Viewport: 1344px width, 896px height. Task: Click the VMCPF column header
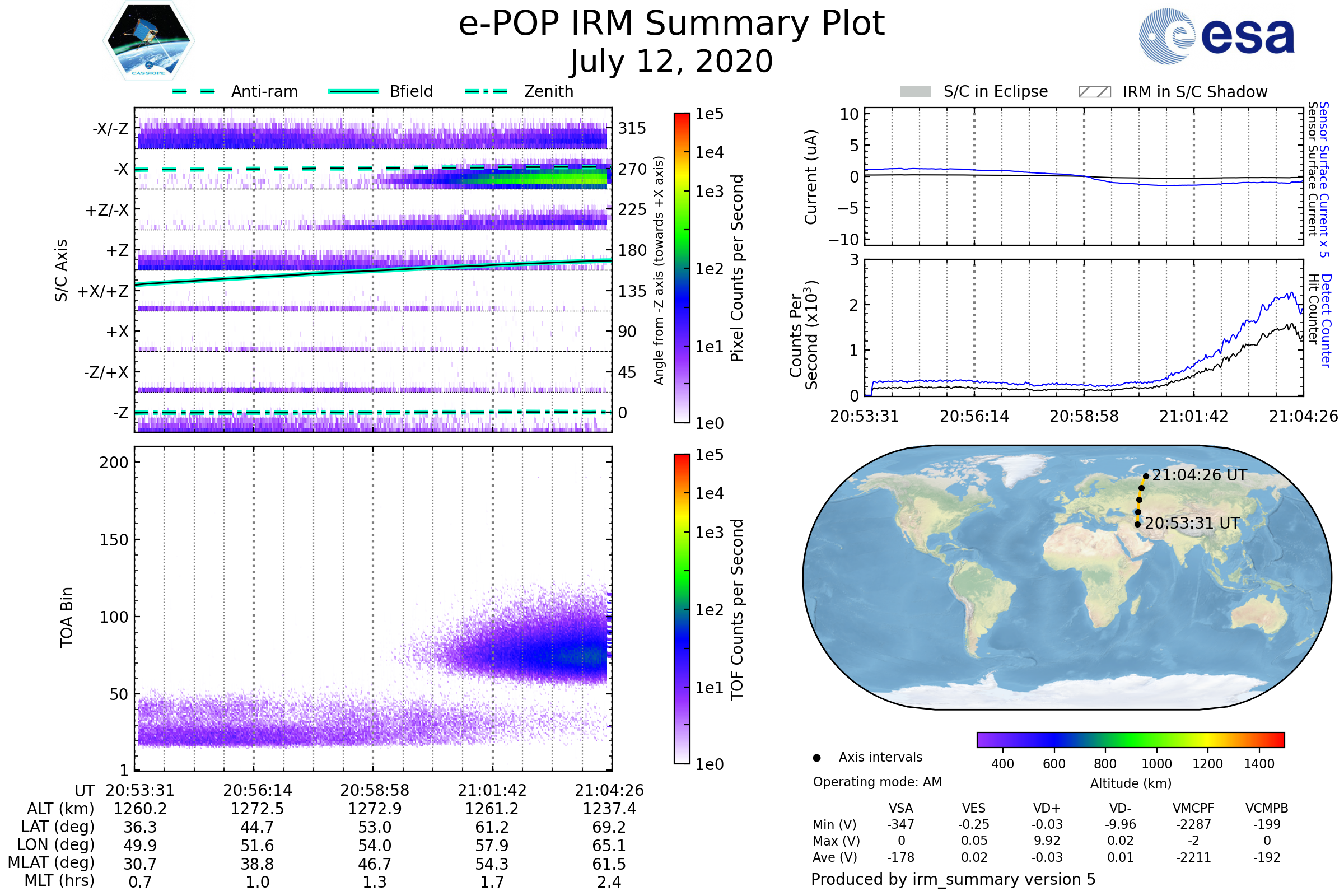pos(1193,808)
